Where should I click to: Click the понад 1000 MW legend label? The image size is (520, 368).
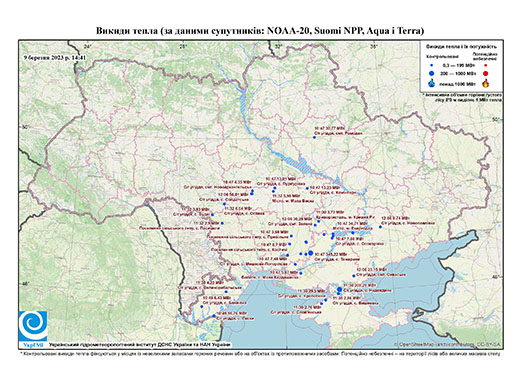coord(457,83)
